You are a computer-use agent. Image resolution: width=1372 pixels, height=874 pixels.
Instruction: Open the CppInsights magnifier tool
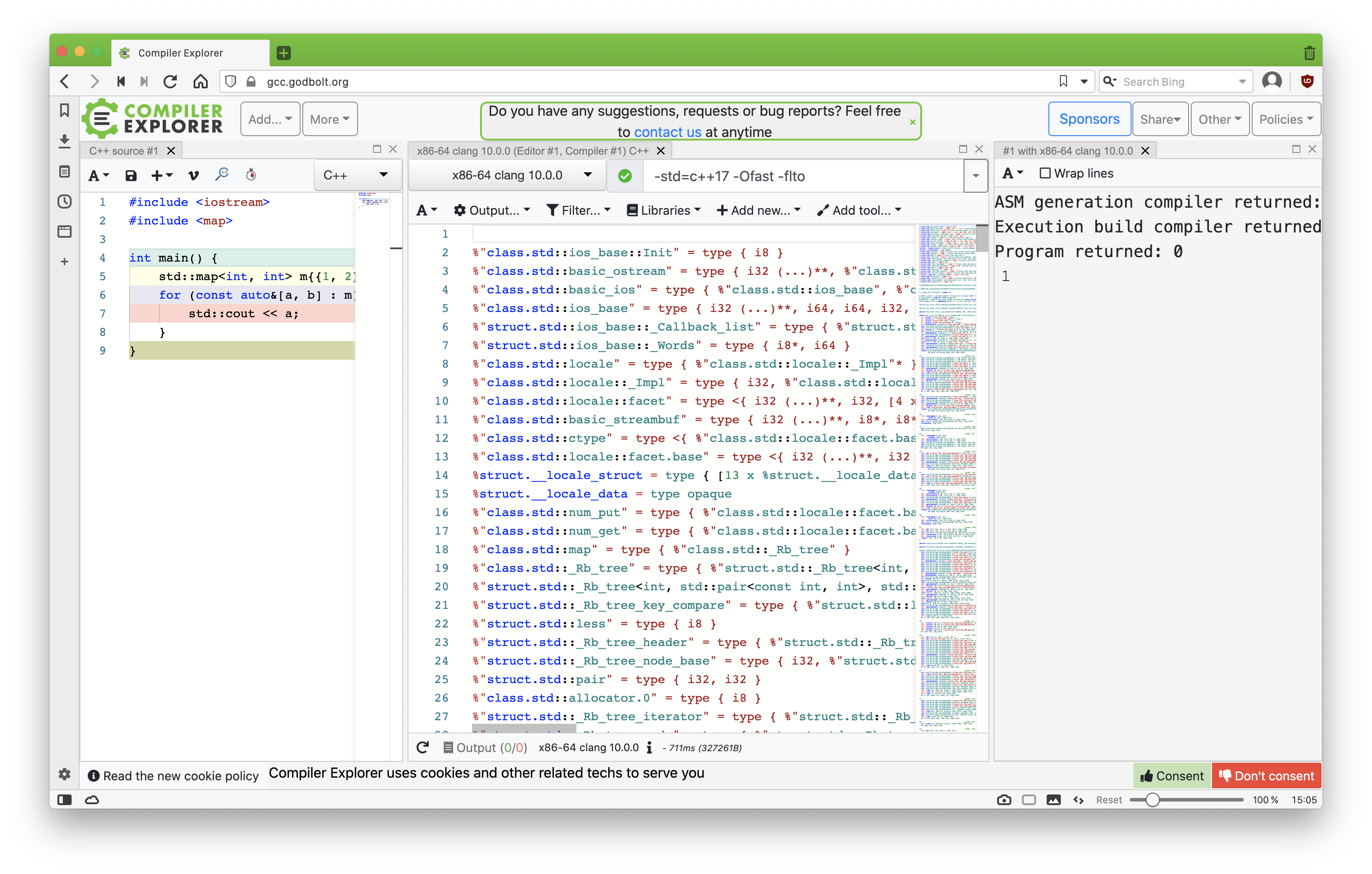[x=221, y=175]
